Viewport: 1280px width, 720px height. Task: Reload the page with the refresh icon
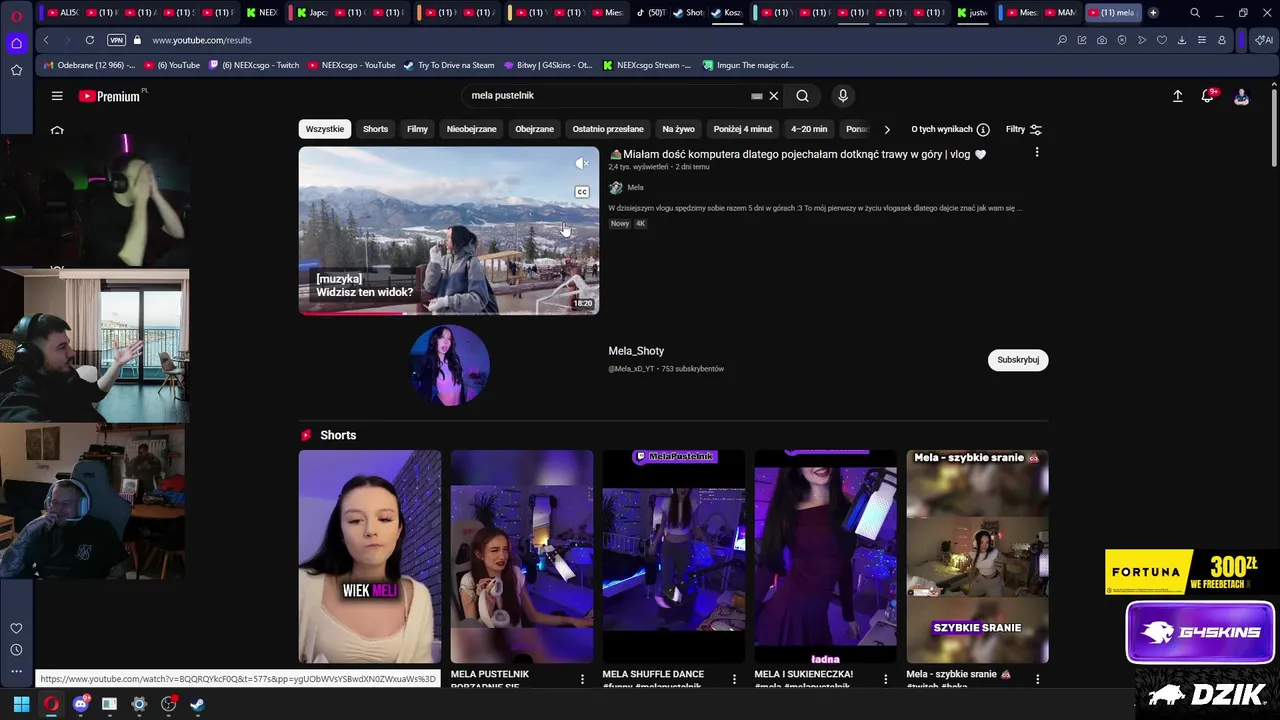[90, 40]
